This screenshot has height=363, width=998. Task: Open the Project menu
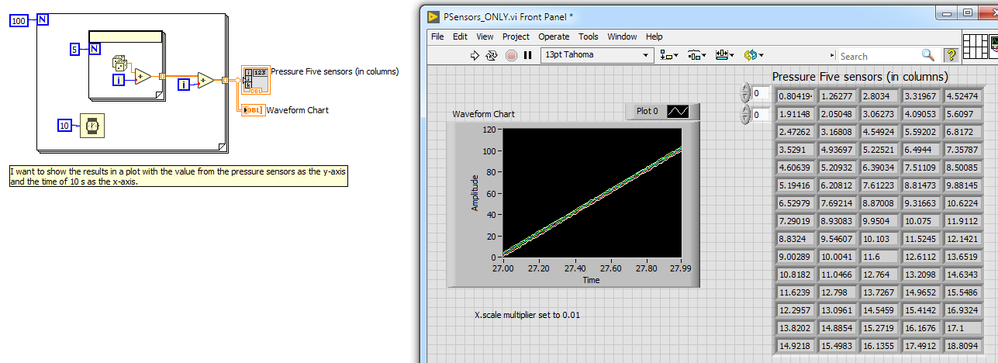click(516, 37)
